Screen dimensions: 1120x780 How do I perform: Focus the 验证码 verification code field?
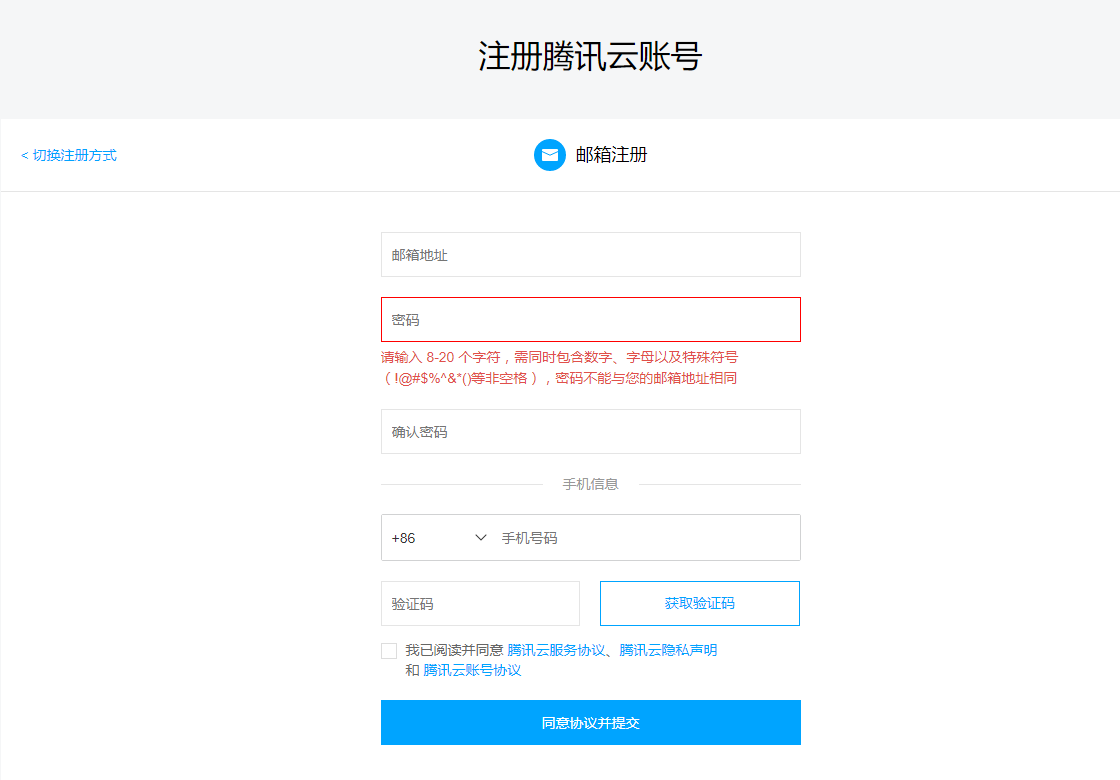[x=480, y=604]
